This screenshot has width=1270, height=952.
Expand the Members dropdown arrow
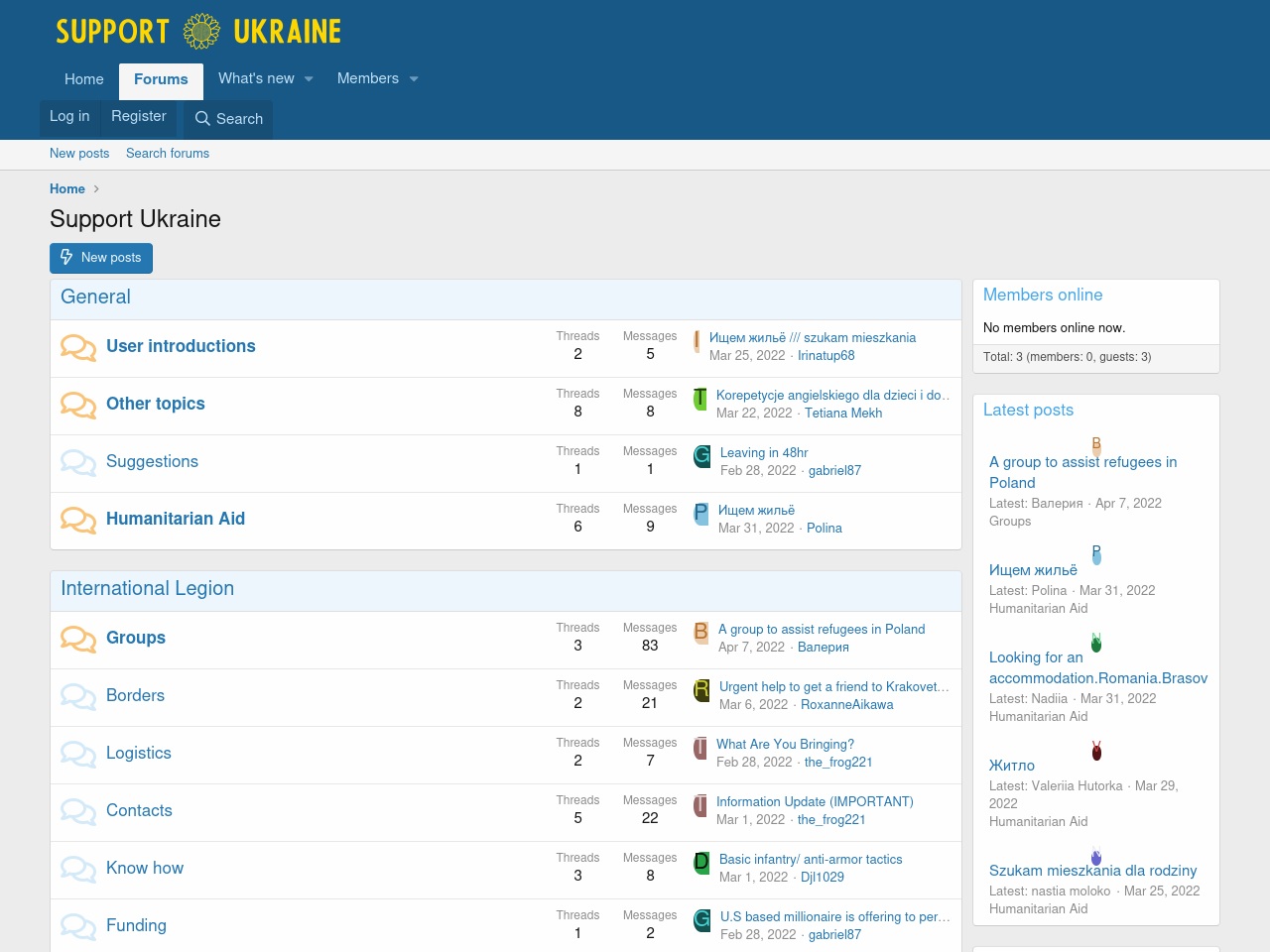[x=414, y=79]
